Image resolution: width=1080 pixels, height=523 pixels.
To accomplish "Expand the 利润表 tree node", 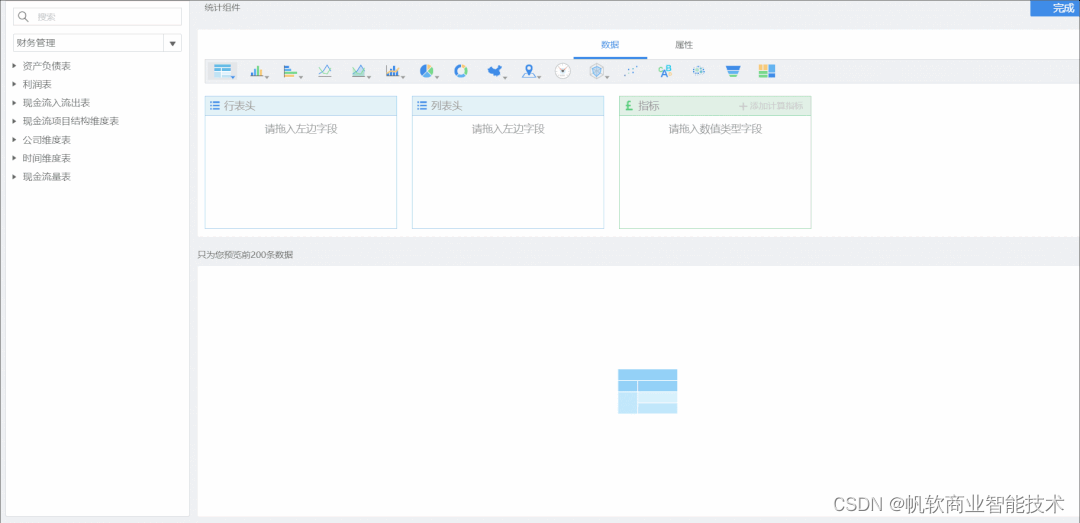I will coord(14,84).
